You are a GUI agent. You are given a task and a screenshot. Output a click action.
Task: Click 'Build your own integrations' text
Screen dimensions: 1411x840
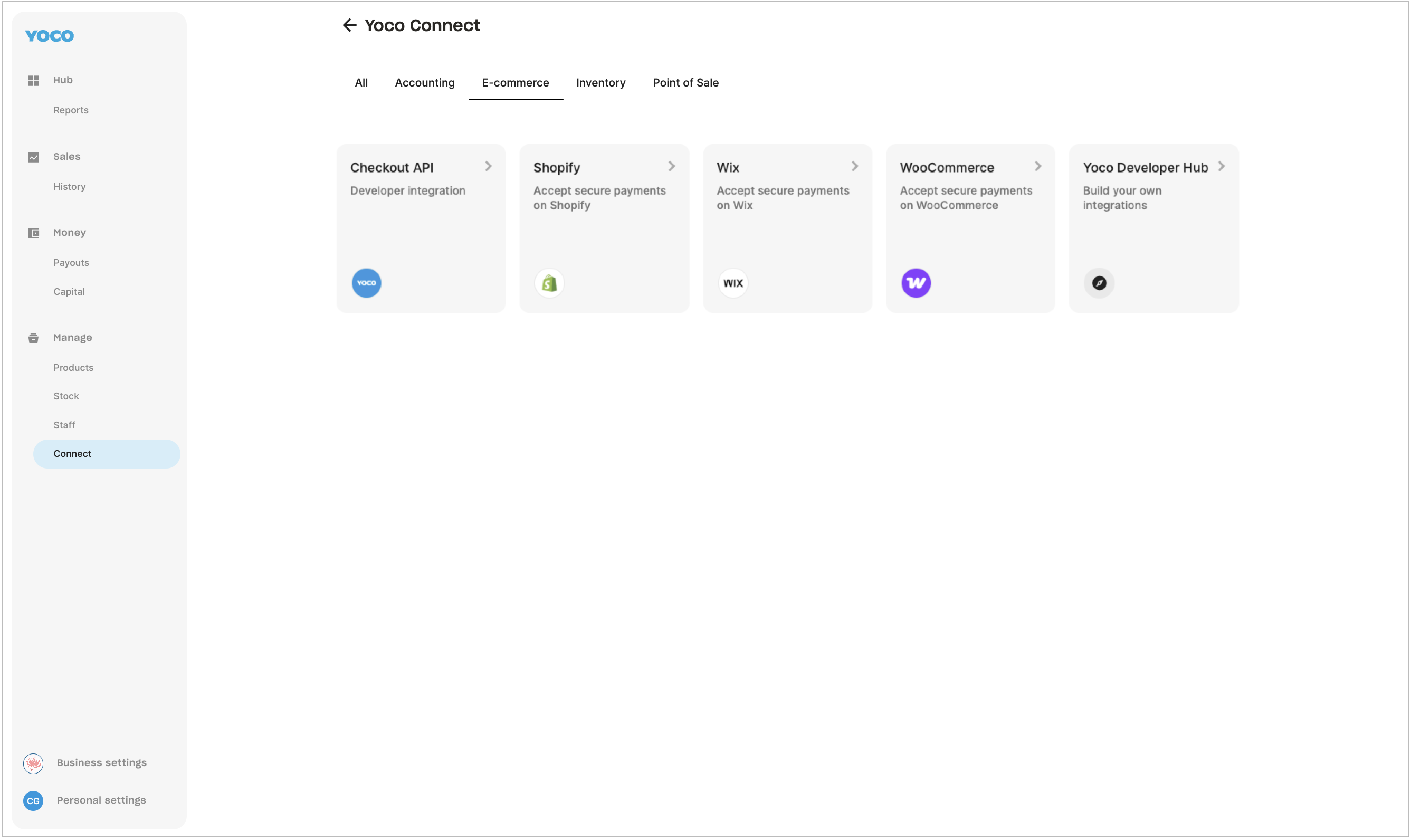click(1122, 198)
